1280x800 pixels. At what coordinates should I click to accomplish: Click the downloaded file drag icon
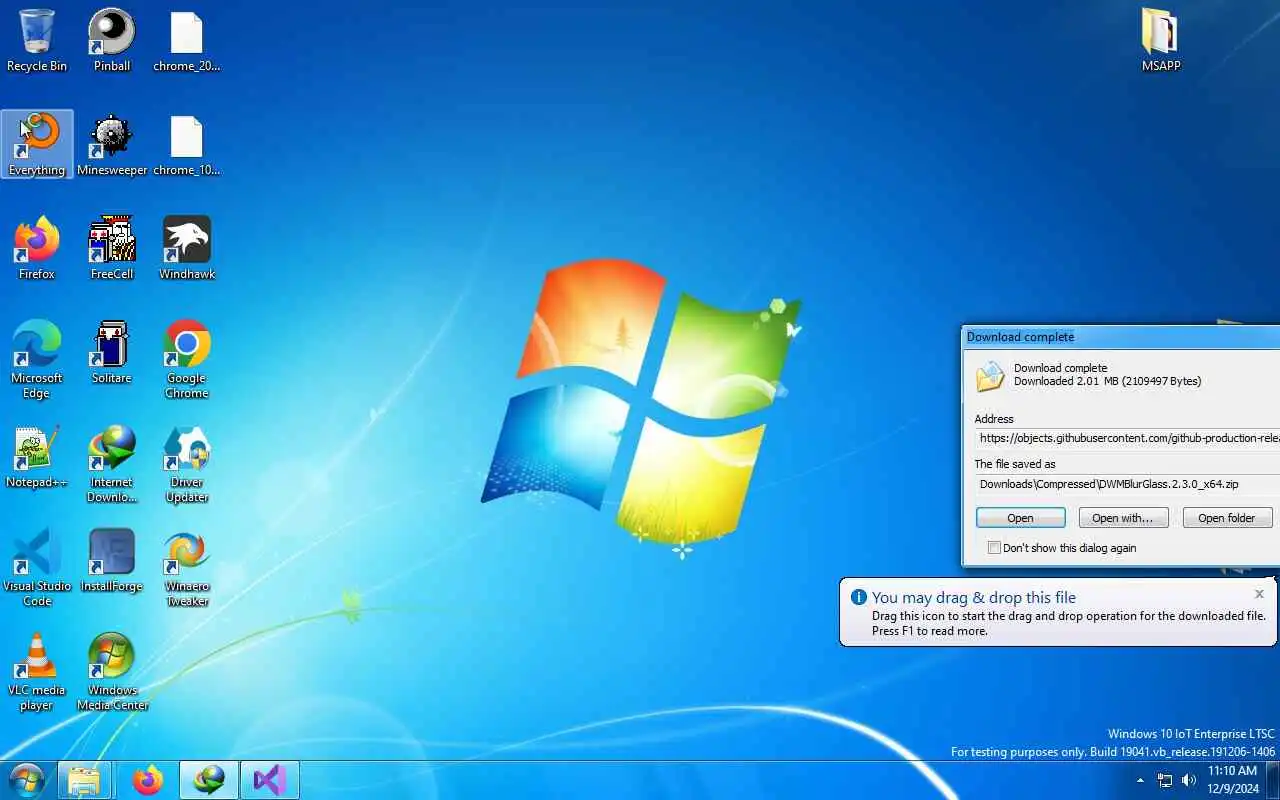pos(989,376)
